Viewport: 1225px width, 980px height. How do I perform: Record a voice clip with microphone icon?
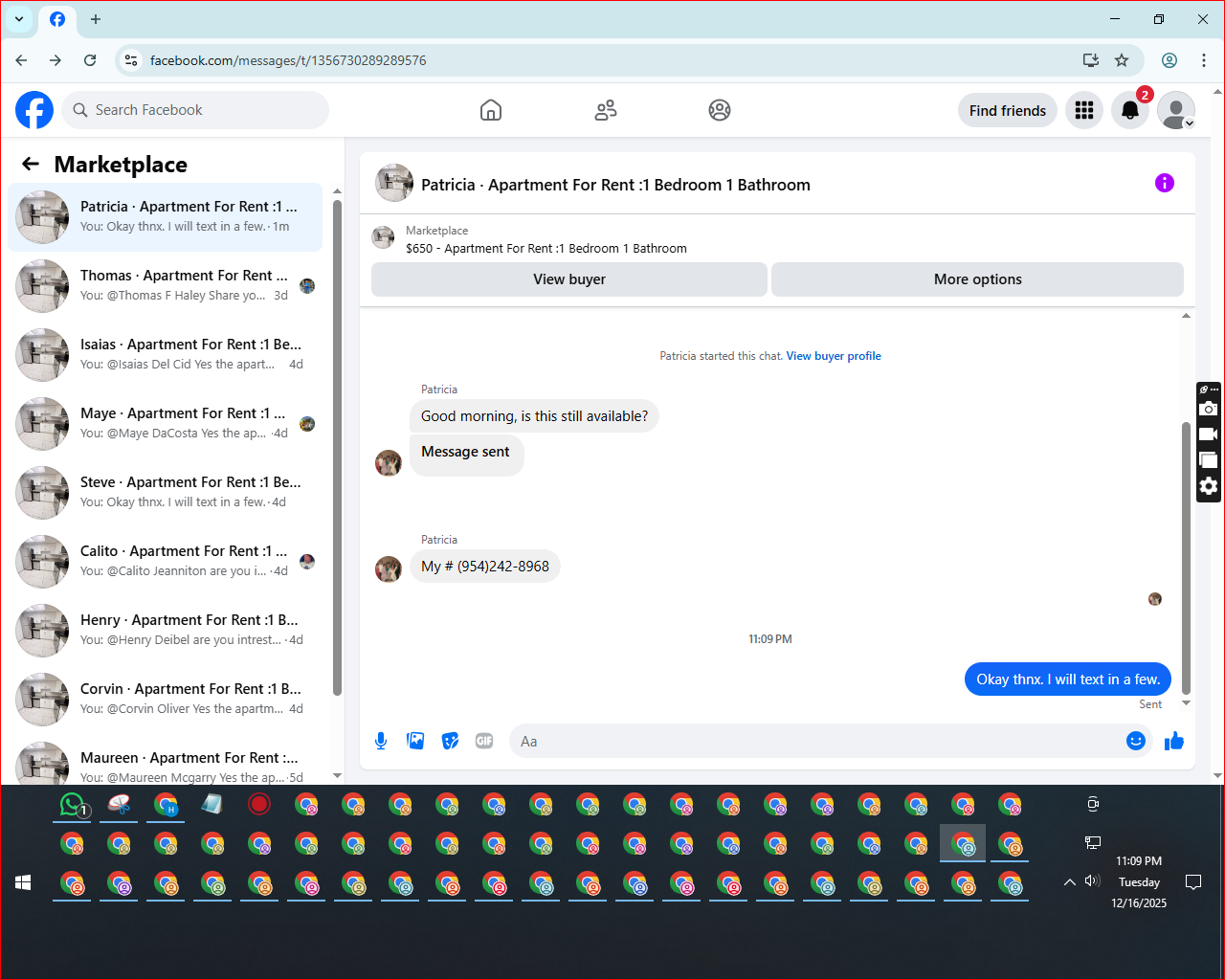(381, 741)
